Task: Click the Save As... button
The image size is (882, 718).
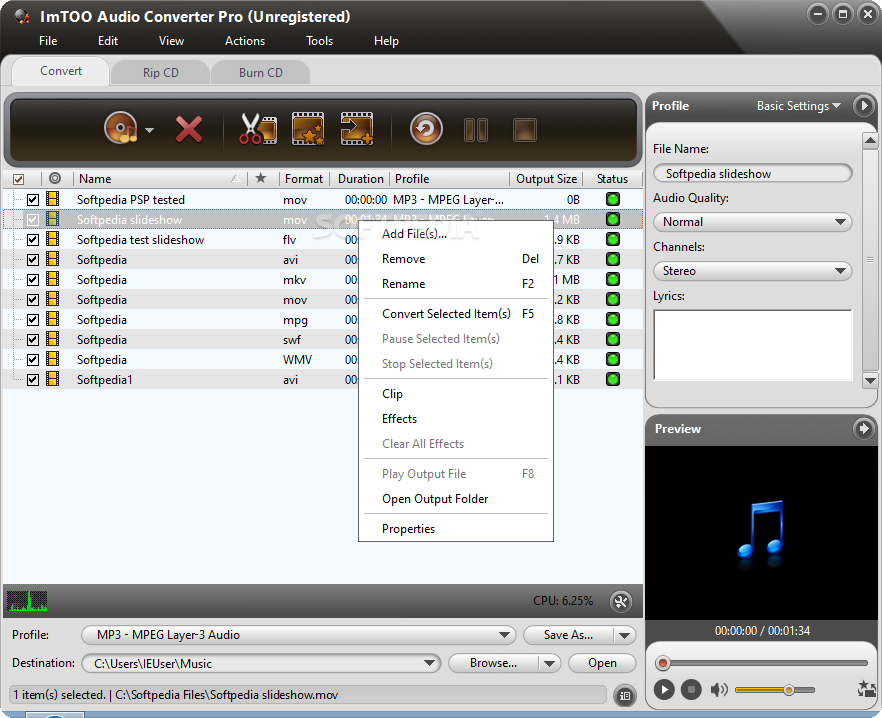Action: (x=568, y=635)
